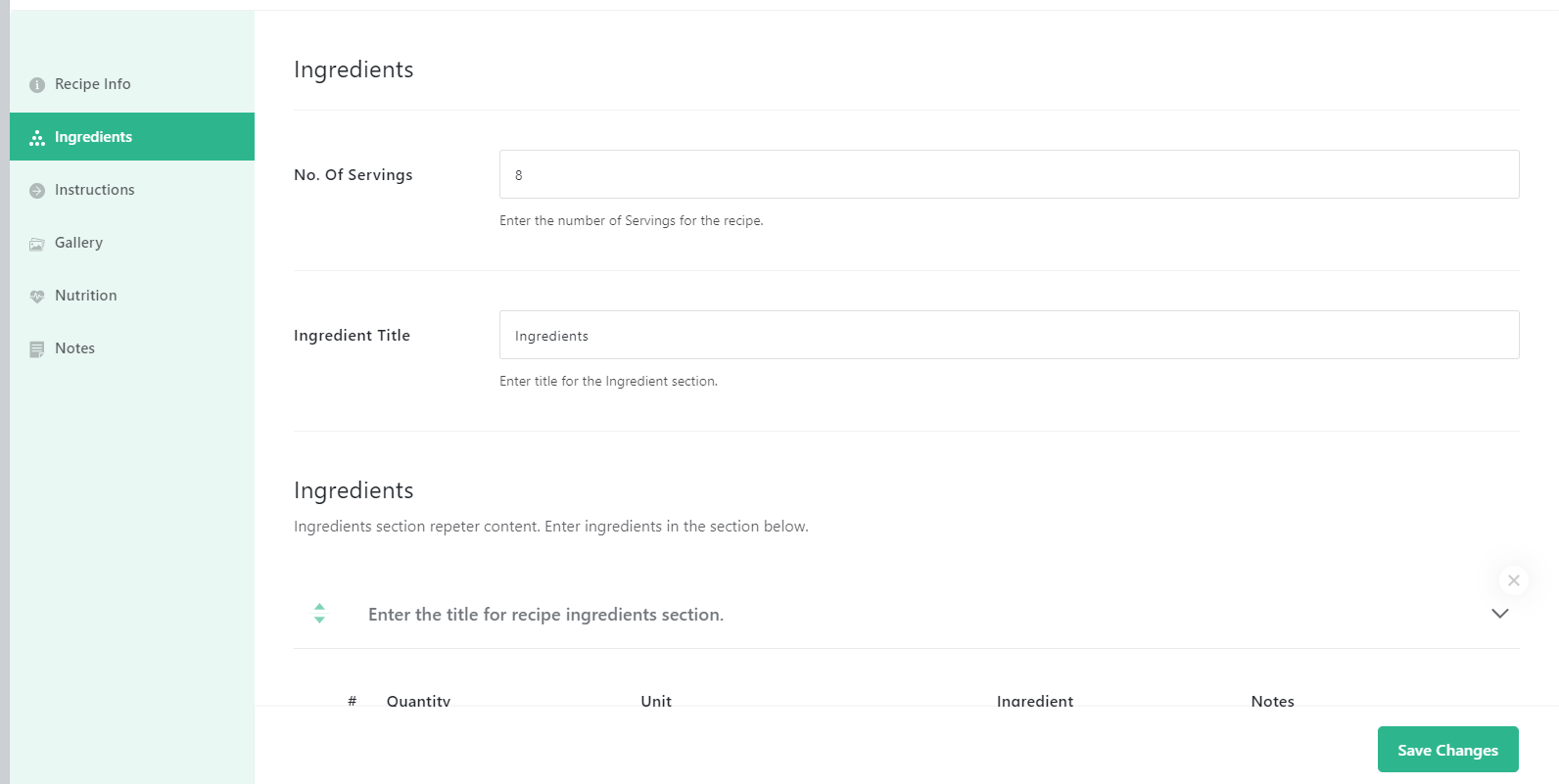Open the Recipe Info tab text
The image size is (1559, 784).
(93, 84)
